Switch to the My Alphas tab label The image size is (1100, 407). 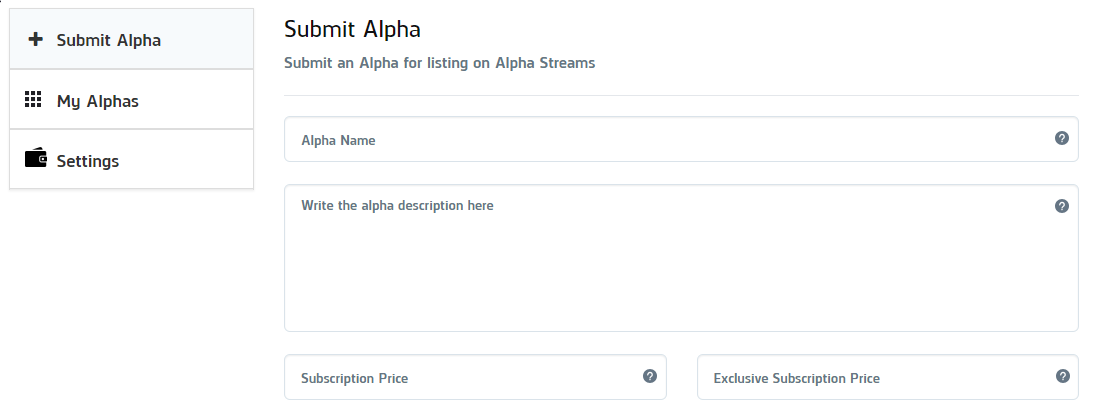coord(98,102)
